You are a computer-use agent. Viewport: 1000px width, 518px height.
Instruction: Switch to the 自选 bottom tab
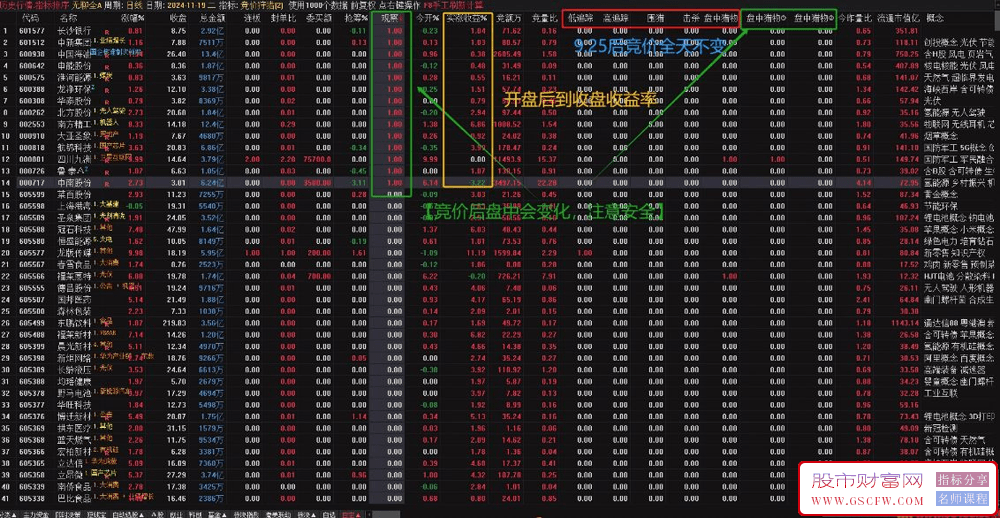point(329,514)
